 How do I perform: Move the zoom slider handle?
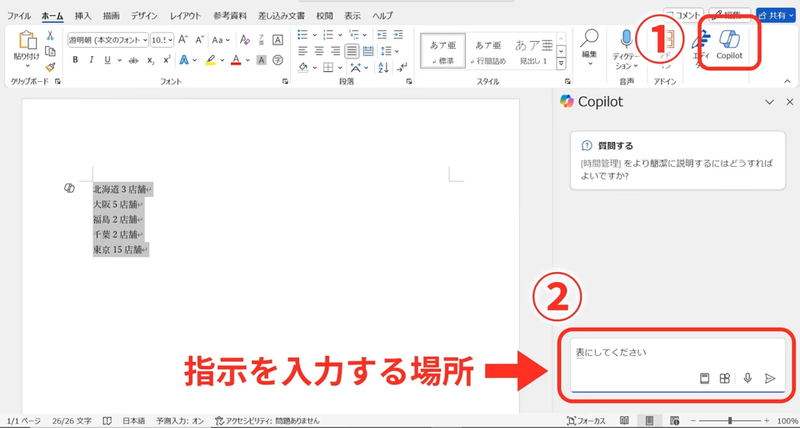(730, 421)
